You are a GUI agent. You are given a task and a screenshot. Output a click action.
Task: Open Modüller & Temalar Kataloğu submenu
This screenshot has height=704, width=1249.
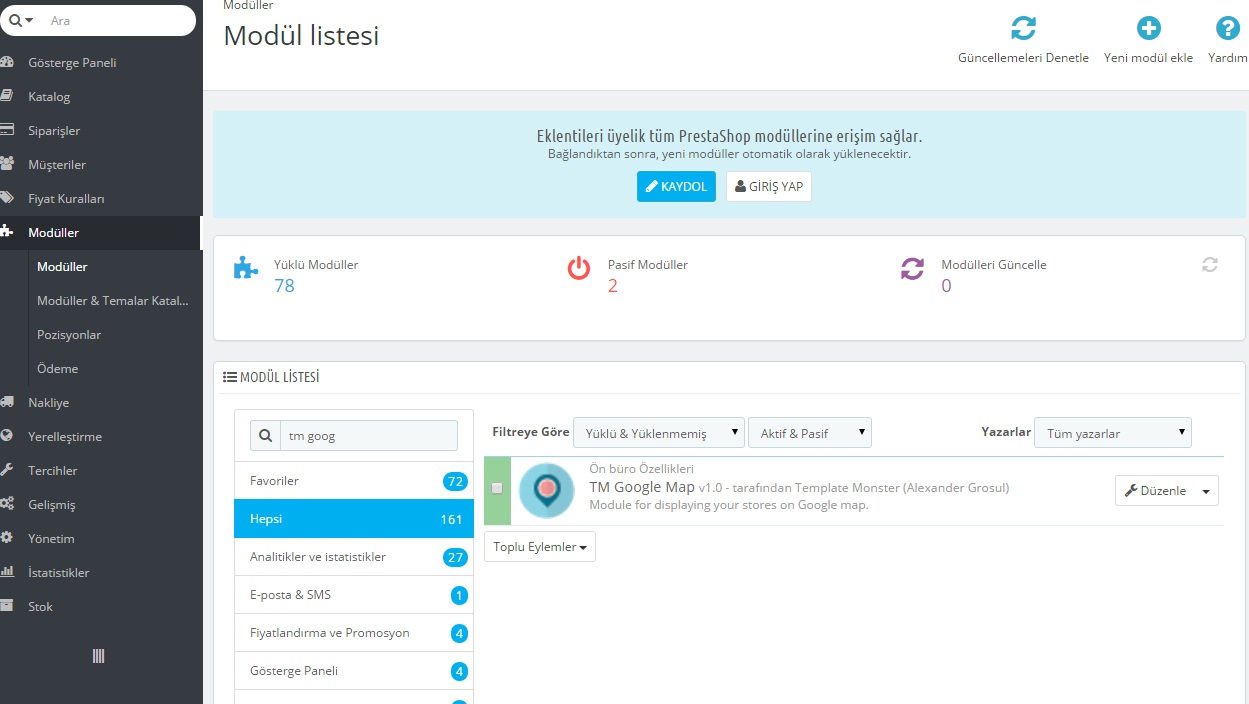tap(113, 300)
